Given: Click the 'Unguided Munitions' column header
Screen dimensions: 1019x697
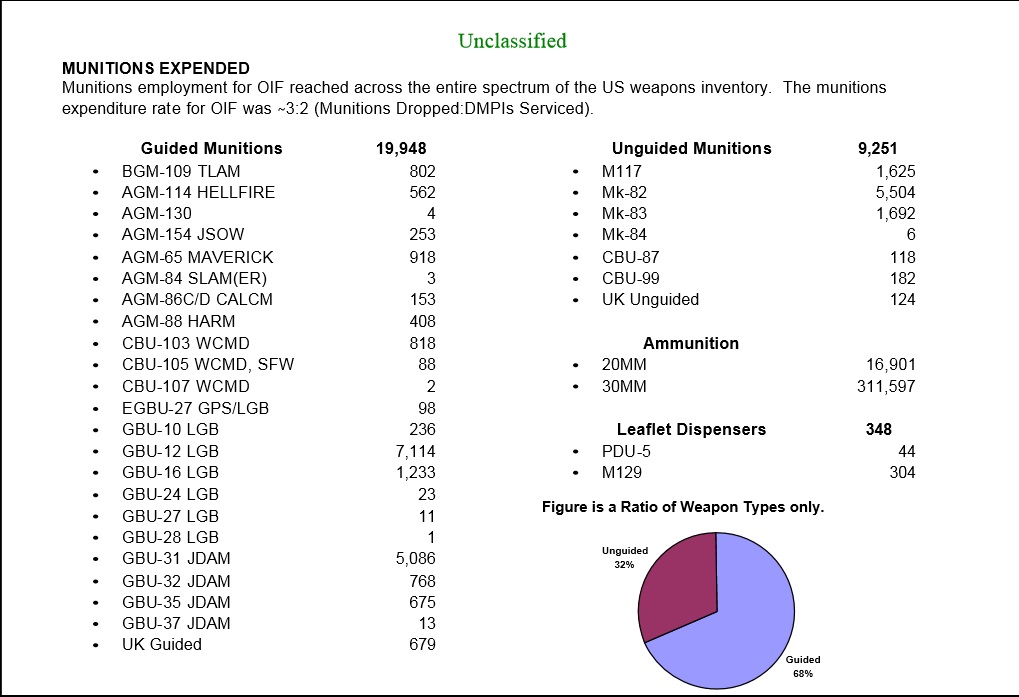Looking at the screenshot, I should [x=691, y=148].
